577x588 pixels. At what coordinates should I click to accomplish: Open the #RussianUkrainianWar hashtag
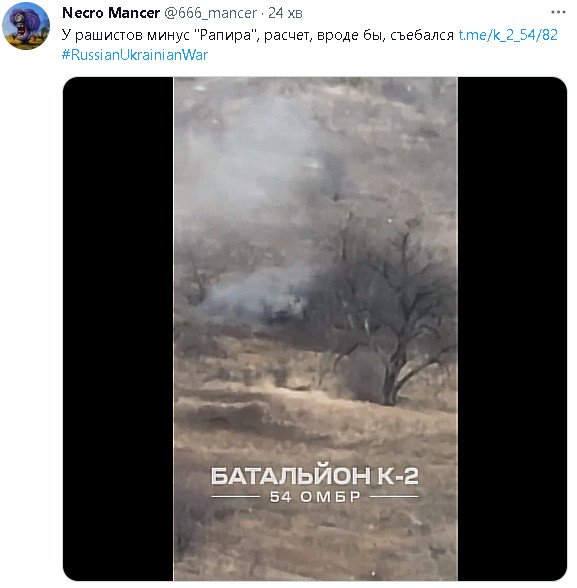(135, 55)
